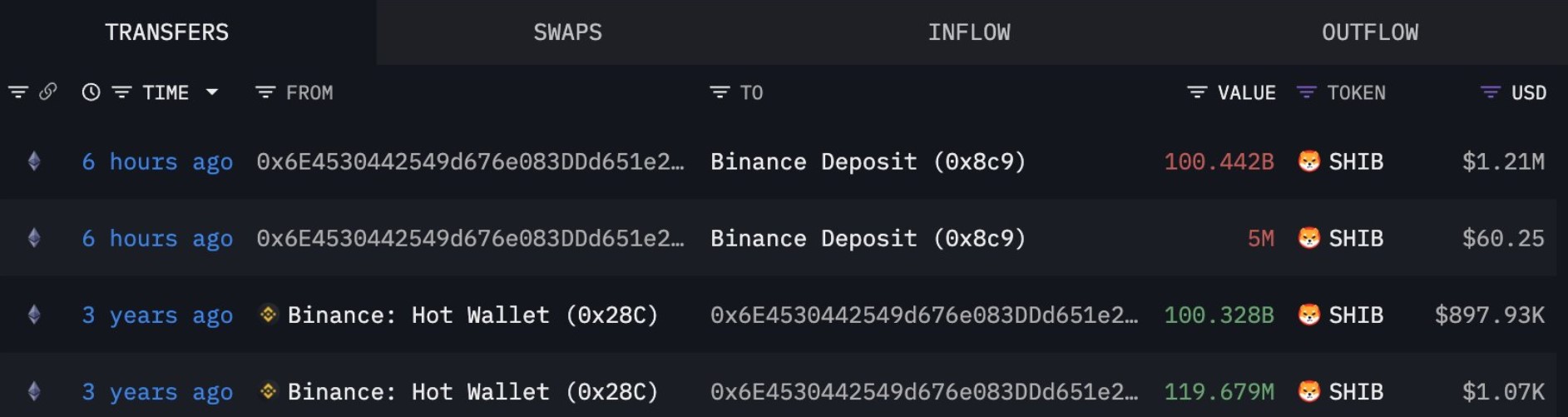
Task: Open SHIB token in 100.328B row
Action: click(x=1341, y=315)
